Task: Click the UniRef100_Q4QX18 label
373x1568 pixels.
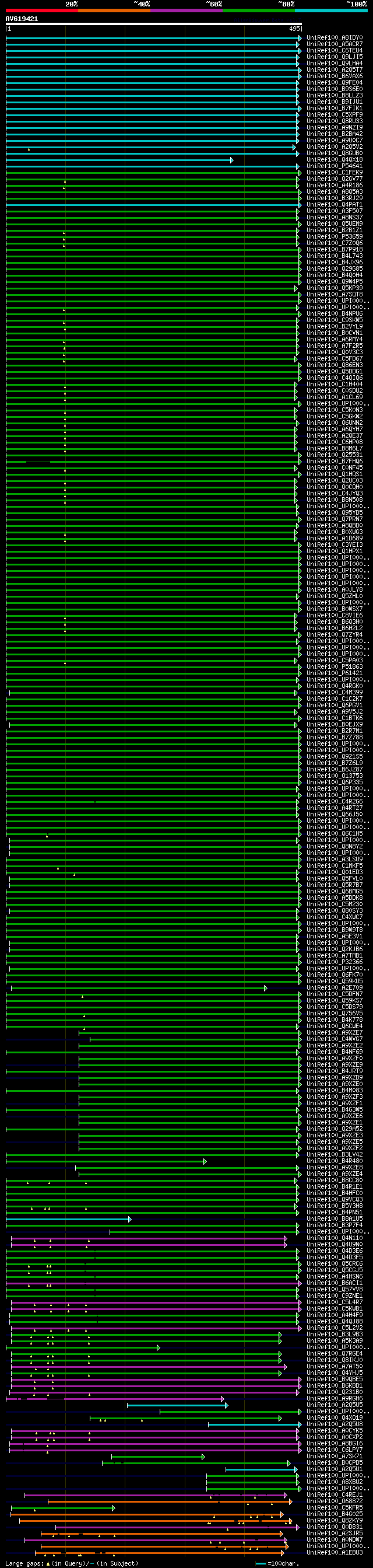Action: click(x=335, y=160)
